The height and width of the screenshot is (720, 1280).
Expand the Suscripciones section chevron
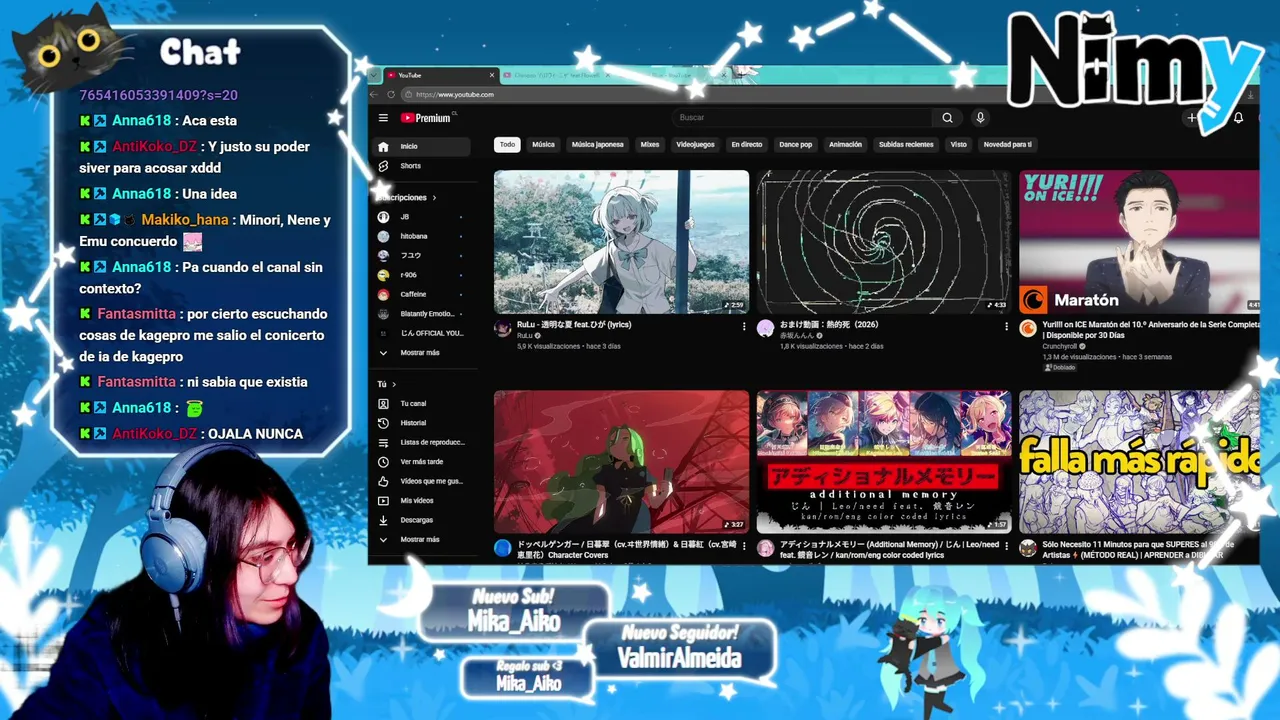[x=434, y=198]
